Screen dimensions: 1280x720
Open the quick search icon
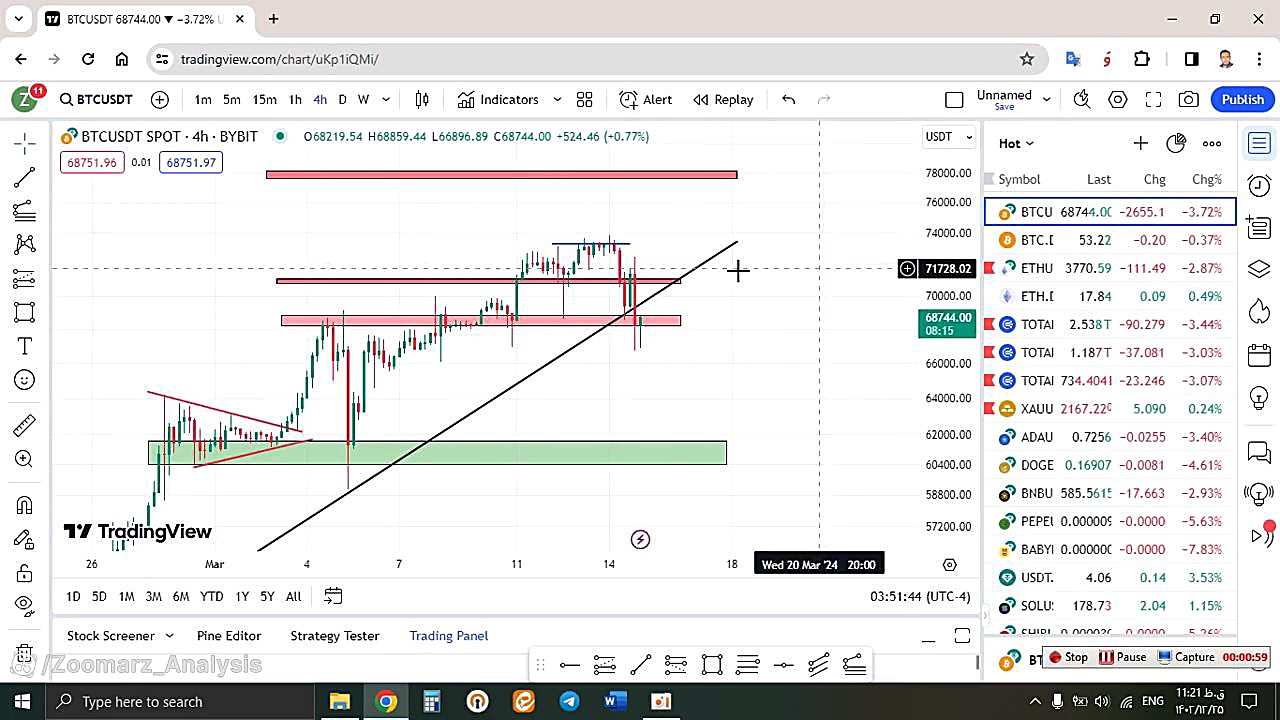1082,99
